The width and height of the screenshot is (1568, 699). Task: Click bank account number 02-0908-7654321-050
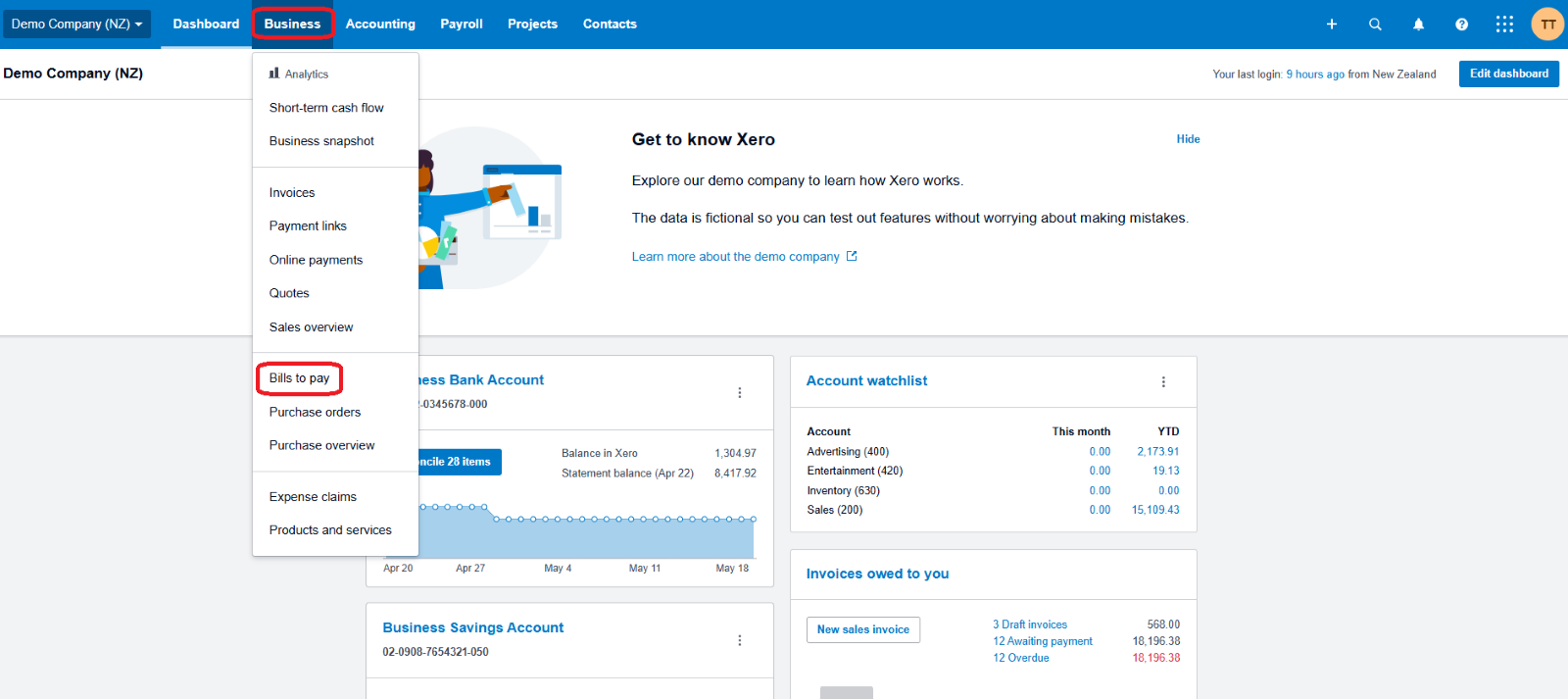pos(435,652)
